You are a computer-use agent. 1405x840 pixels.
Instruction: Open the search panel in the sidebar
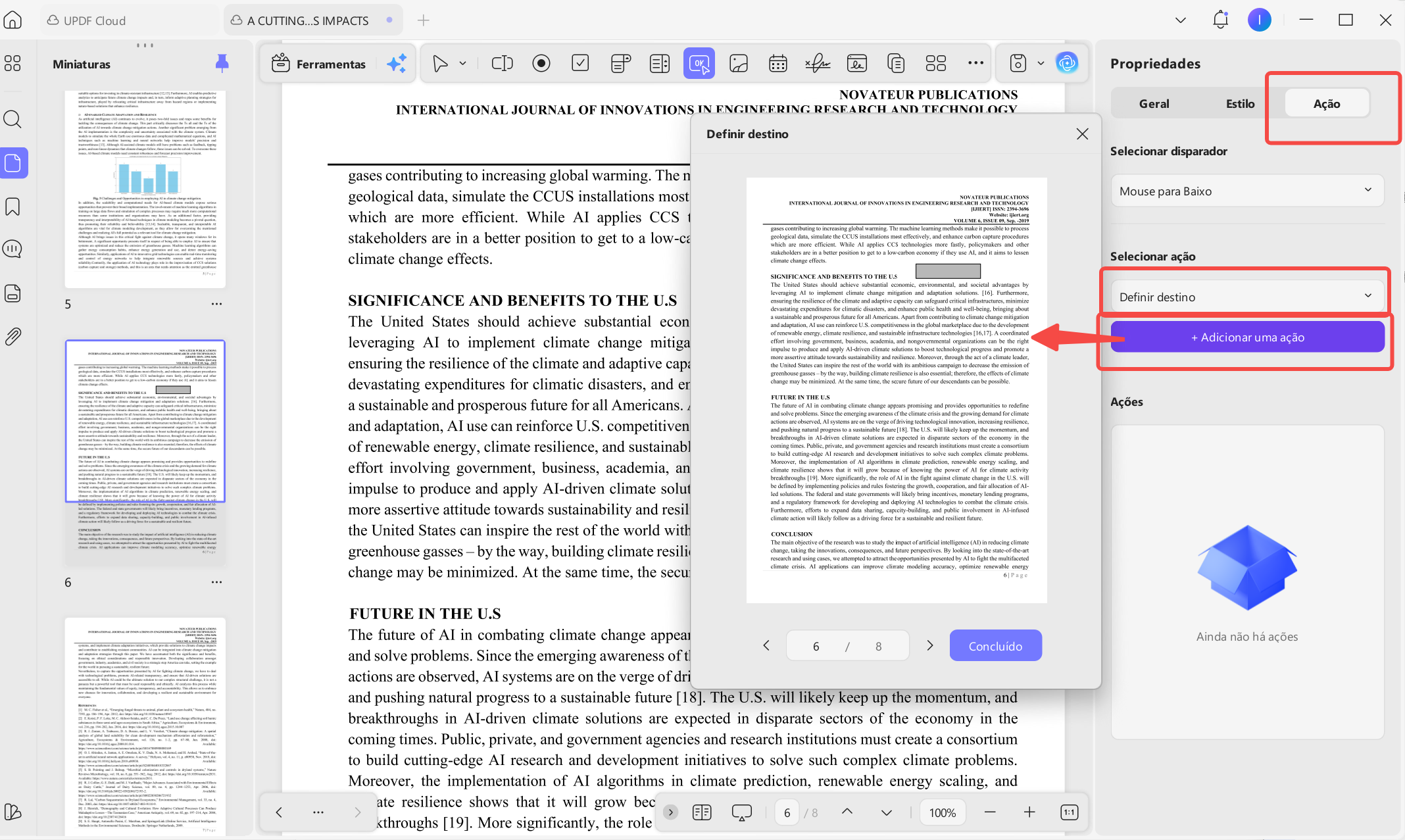point(12,119)
